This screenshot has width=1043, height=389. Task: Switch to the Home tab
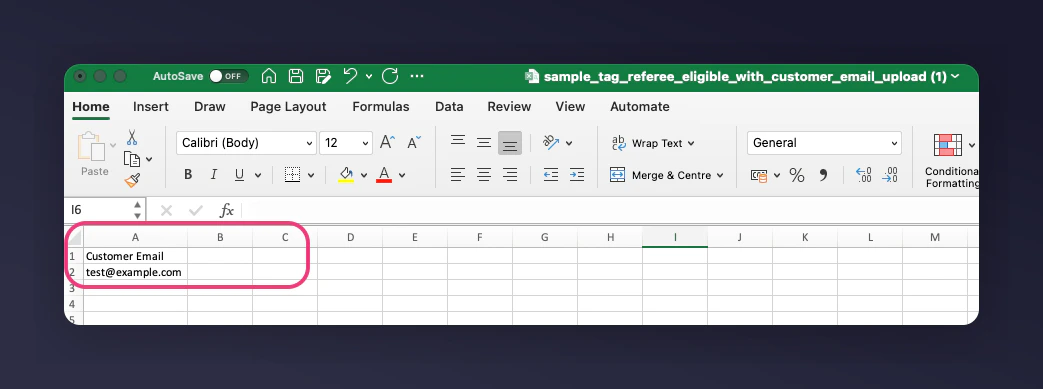coord(90,106)
